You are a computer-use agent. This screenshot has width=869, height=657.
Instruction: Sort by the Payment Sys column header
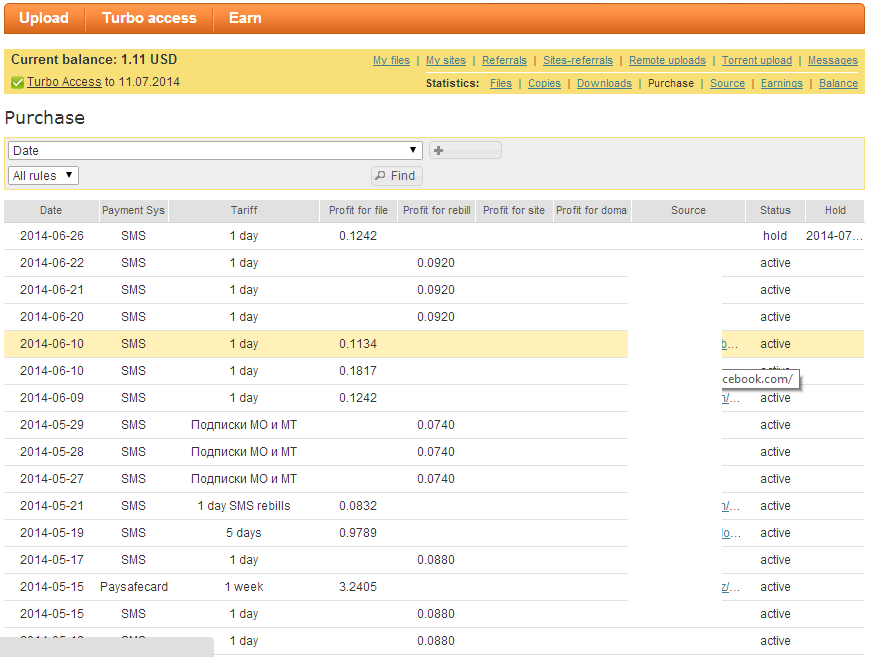coord(134,210)
